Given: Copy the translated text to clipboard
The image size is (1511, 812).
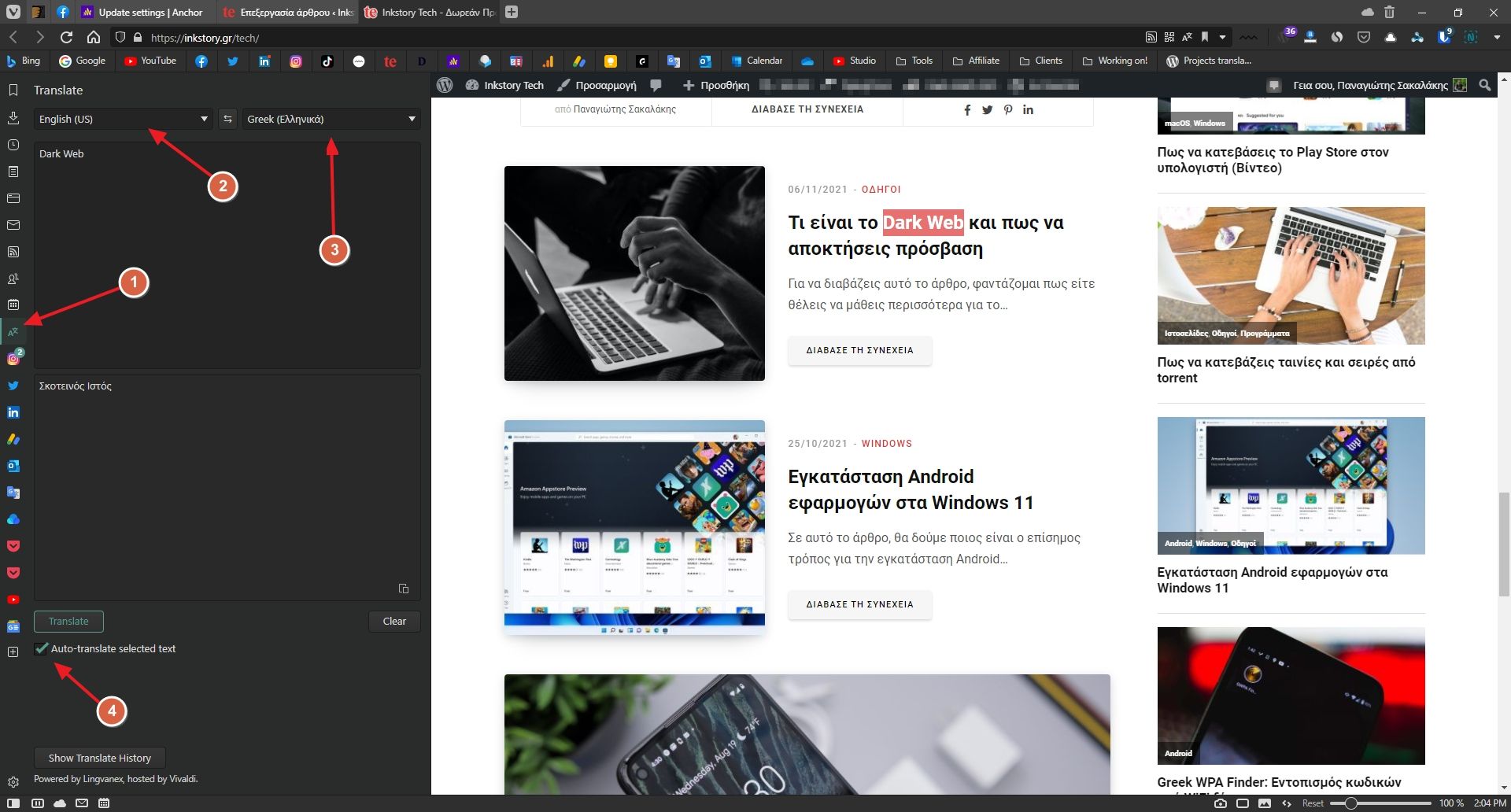Looking at the screenshot, I should [x=404, y=589].
